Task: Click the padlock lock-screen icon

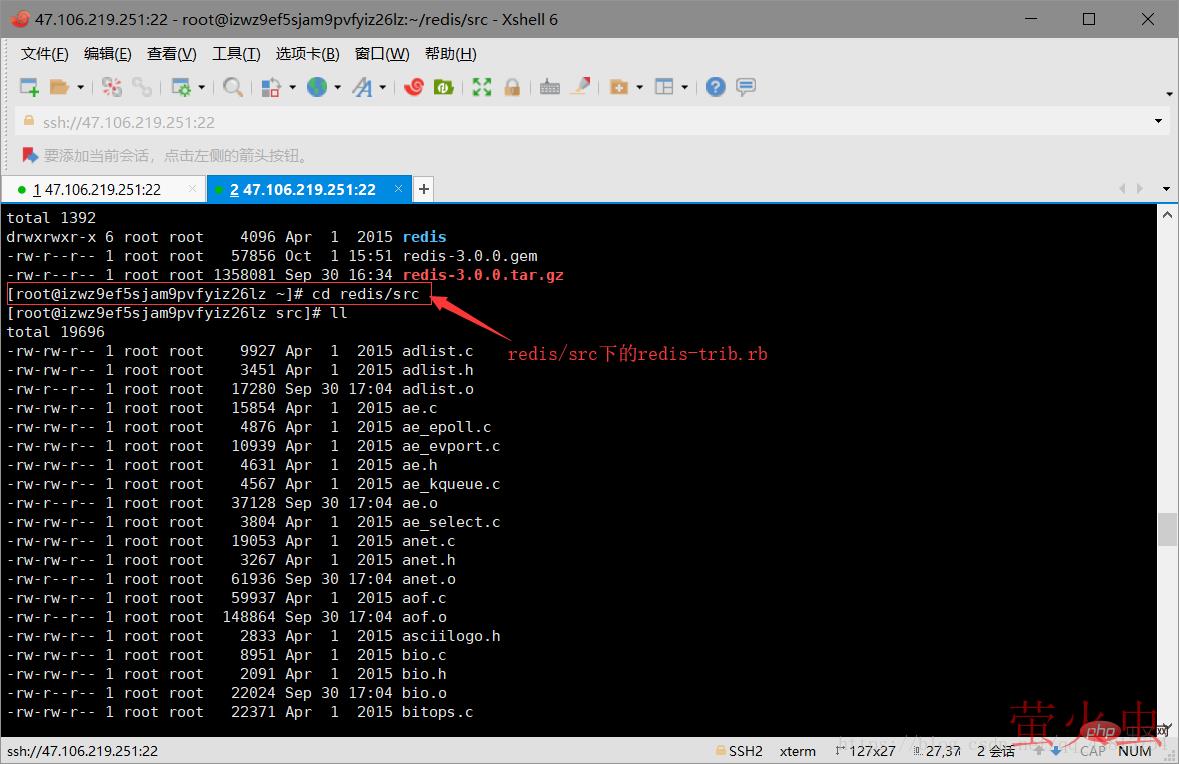Action: [512, 88]
